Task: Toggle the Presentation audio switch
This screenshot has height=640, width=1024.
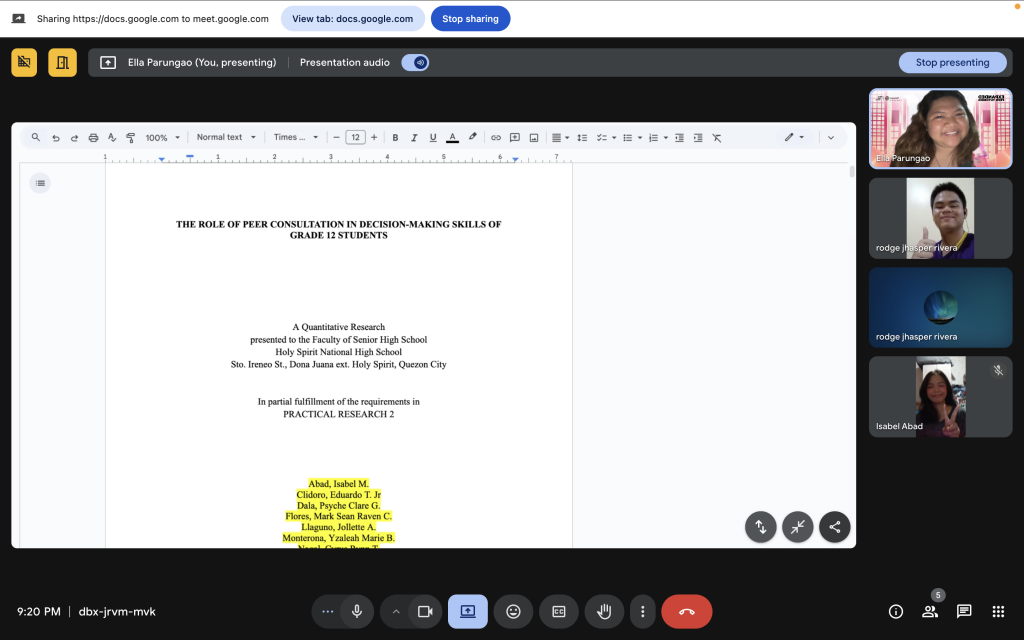Action: tap(415, 62)
